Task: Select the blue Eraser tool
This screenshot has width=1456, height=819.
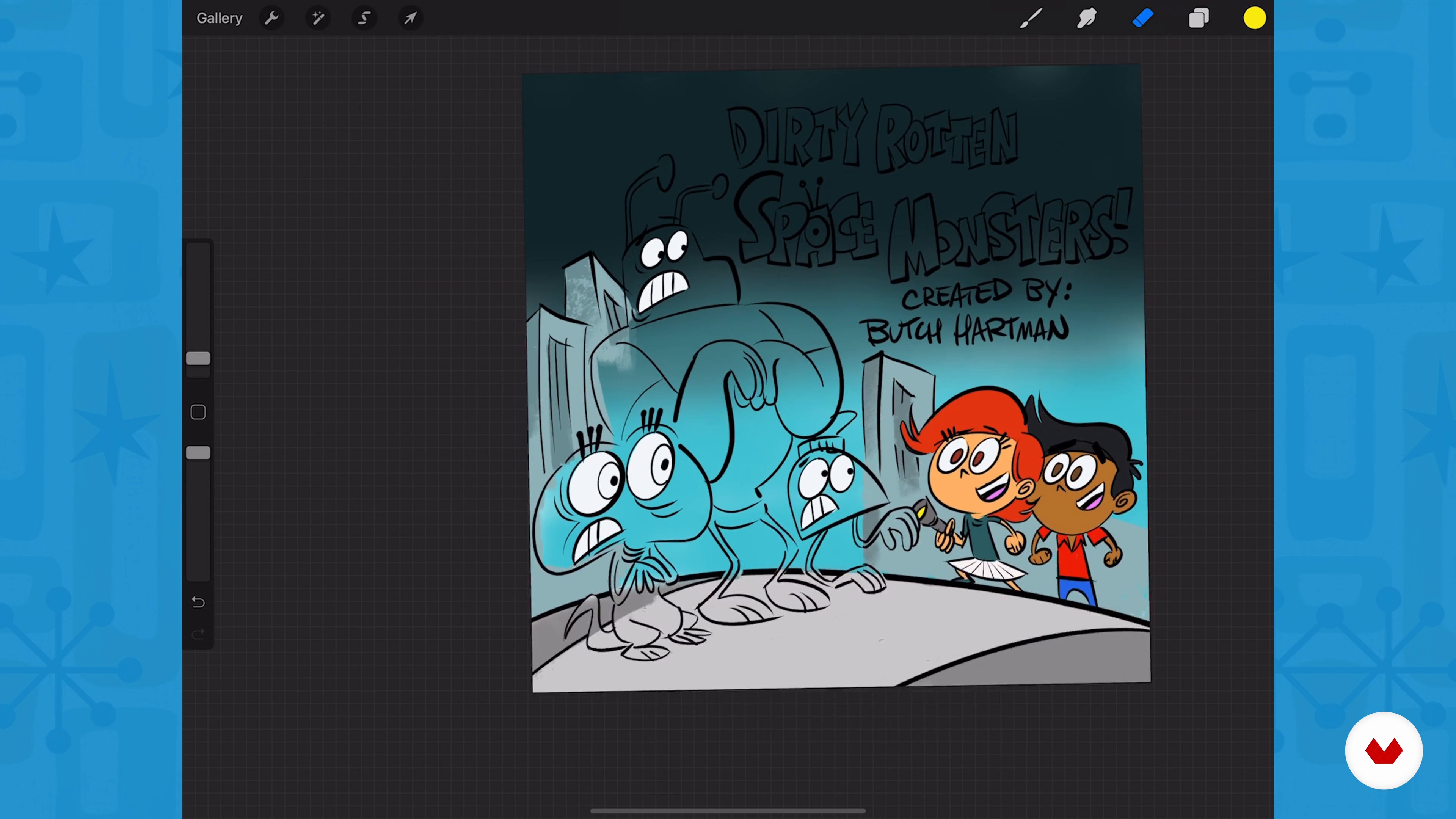Action: (1143, 18)
